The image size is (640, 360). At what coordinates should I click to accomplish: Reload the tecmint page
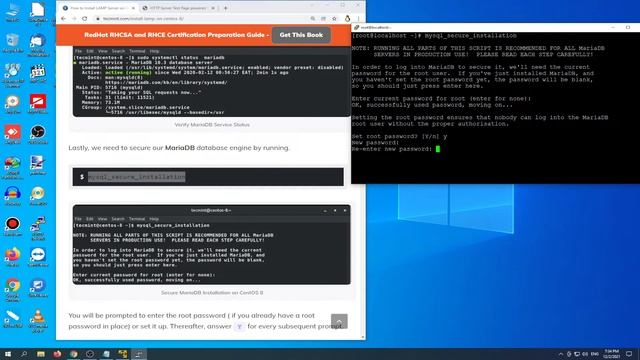pos(84,18)
